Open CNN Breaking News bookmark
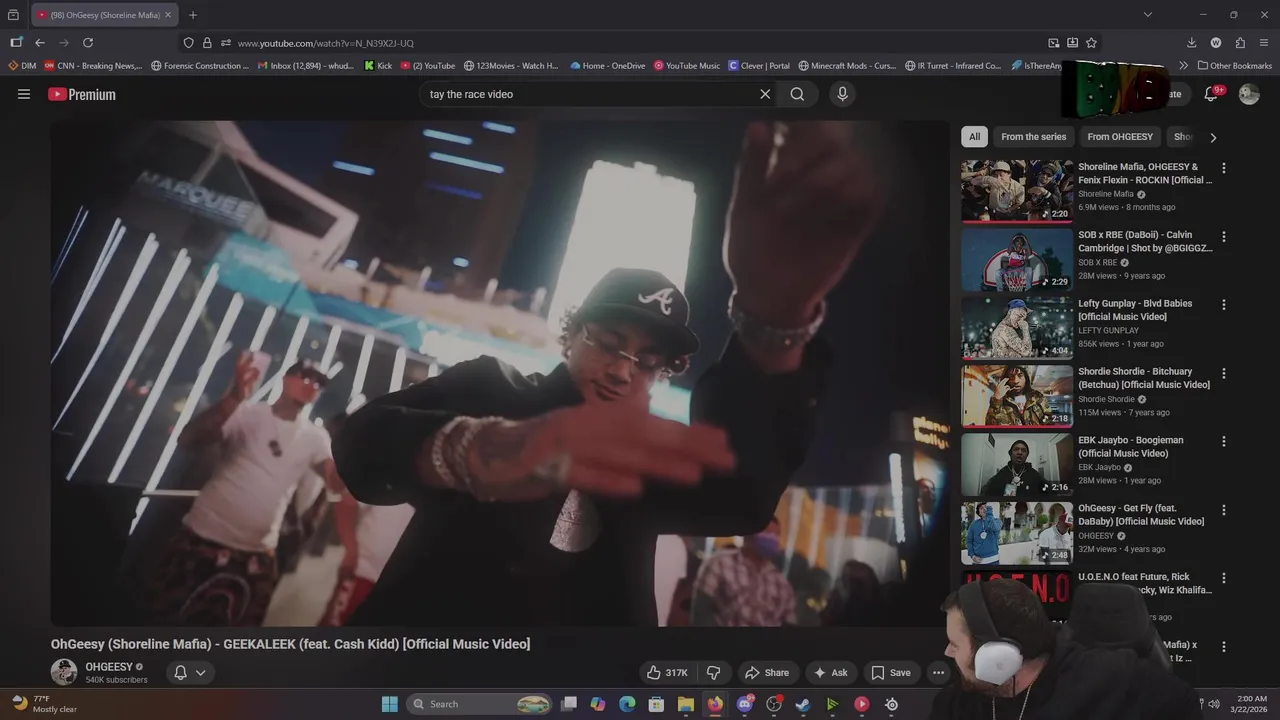Viewport: 1280px width, 720px height. tap(93, 66)
